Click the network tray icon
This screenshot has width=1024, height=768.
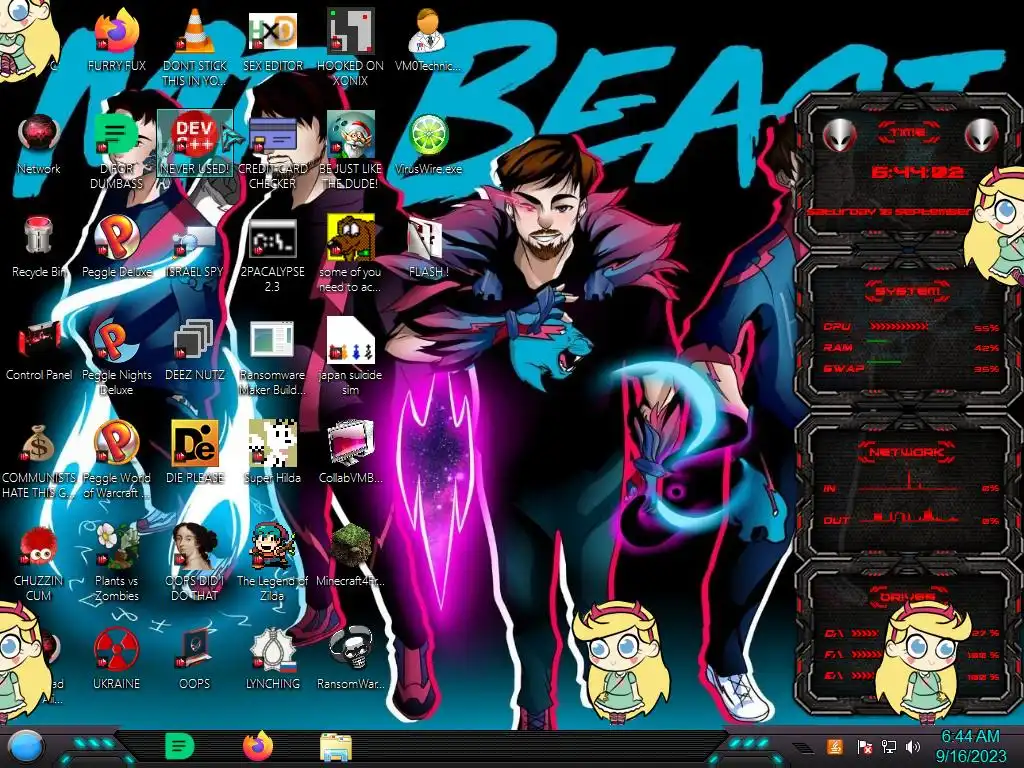tap(888, 746)
